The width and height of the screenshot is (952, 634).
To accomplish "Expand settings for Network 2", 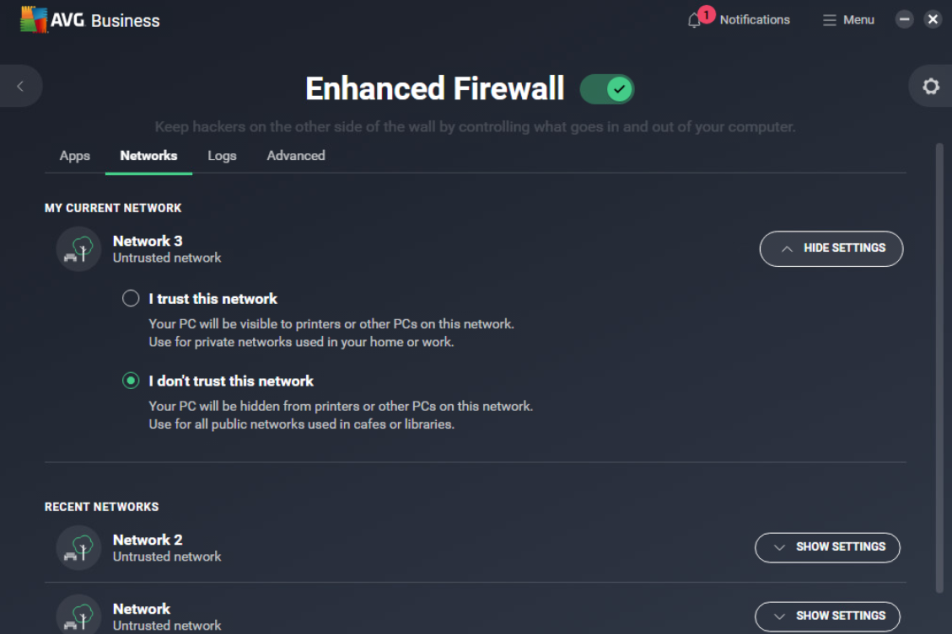I will [x=827, y=547].
